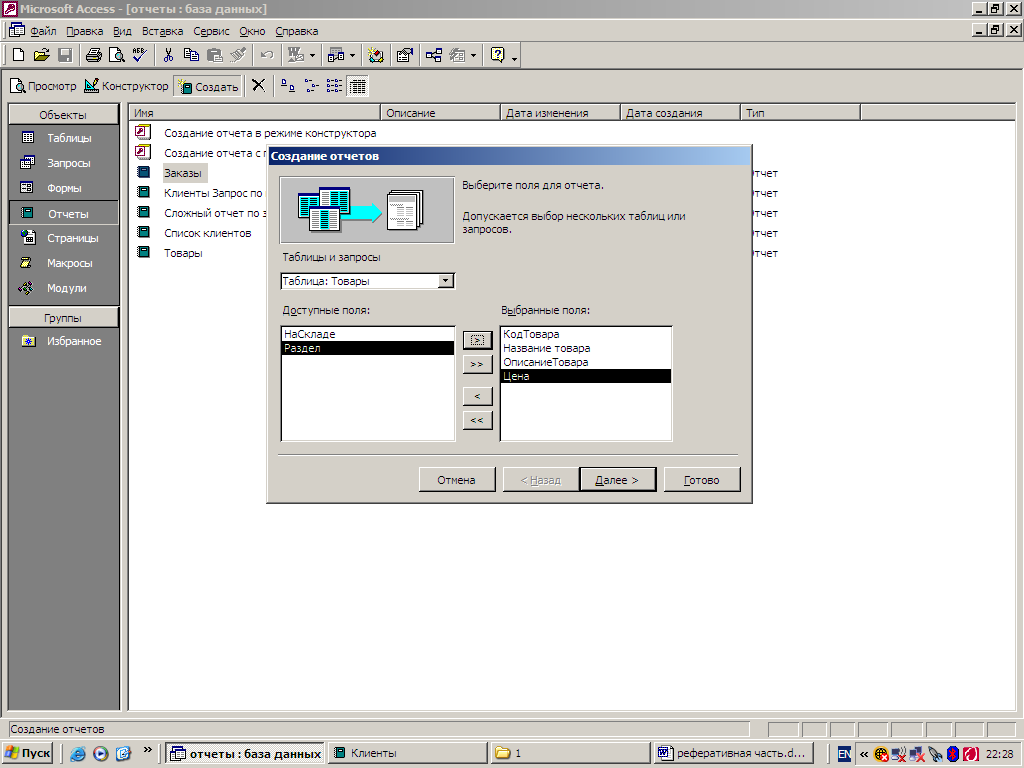The image size is (1024, 768).
Task: Click Просмотр in database window toolbar
Action: click(43, 86)
